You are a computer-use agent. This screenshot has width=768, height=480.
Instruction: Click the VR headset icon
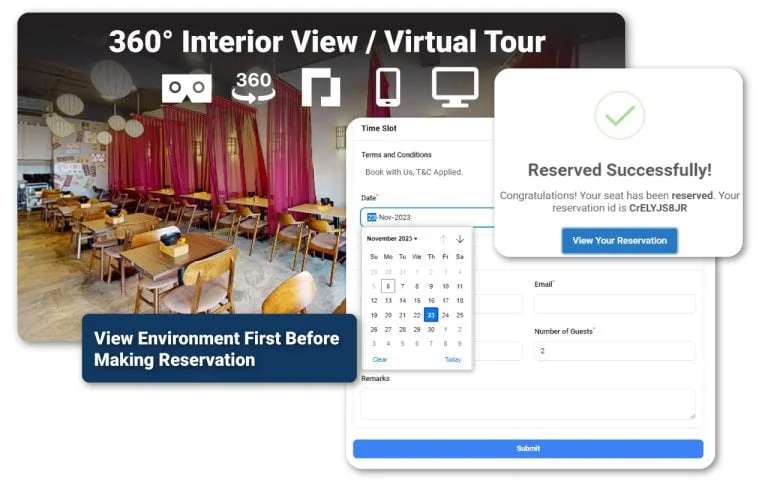187,88
